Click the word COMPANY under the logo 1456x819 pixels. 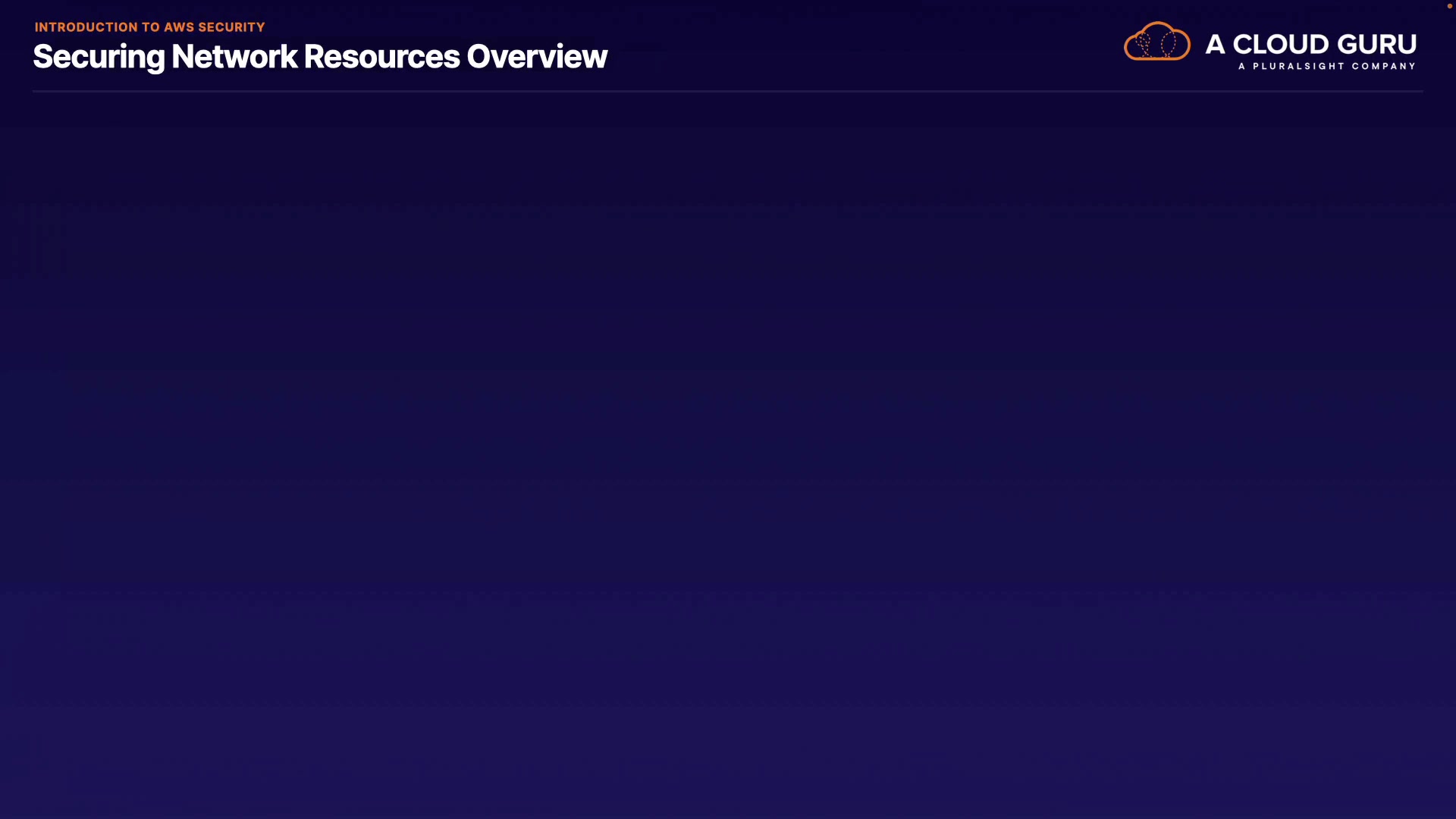click(1383, 67)
